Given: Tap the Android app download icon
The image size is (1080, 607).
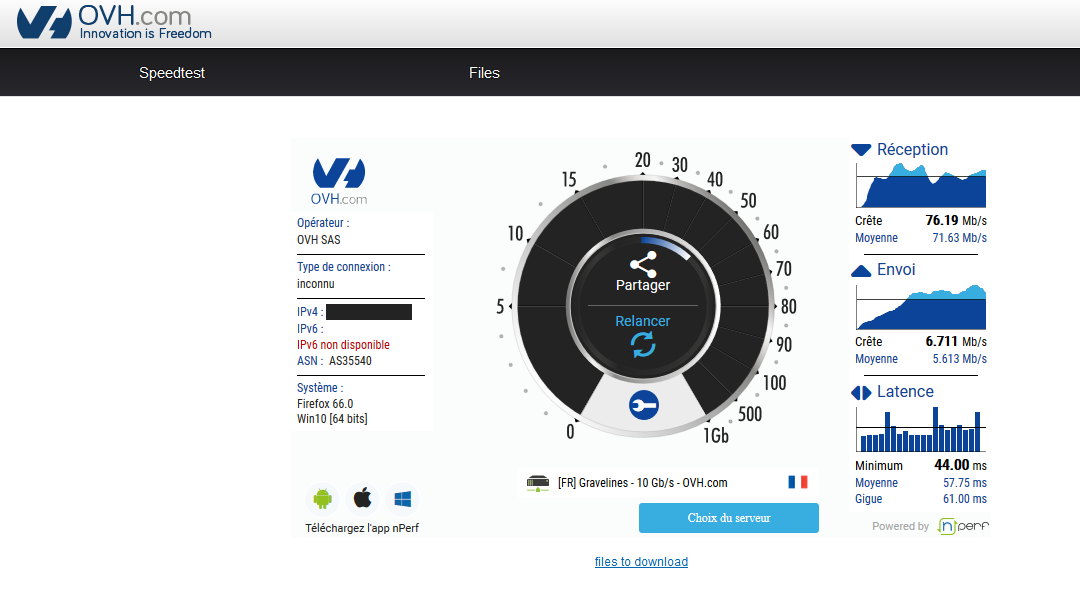Looking at the screenshot, I should tap(322, 497).
